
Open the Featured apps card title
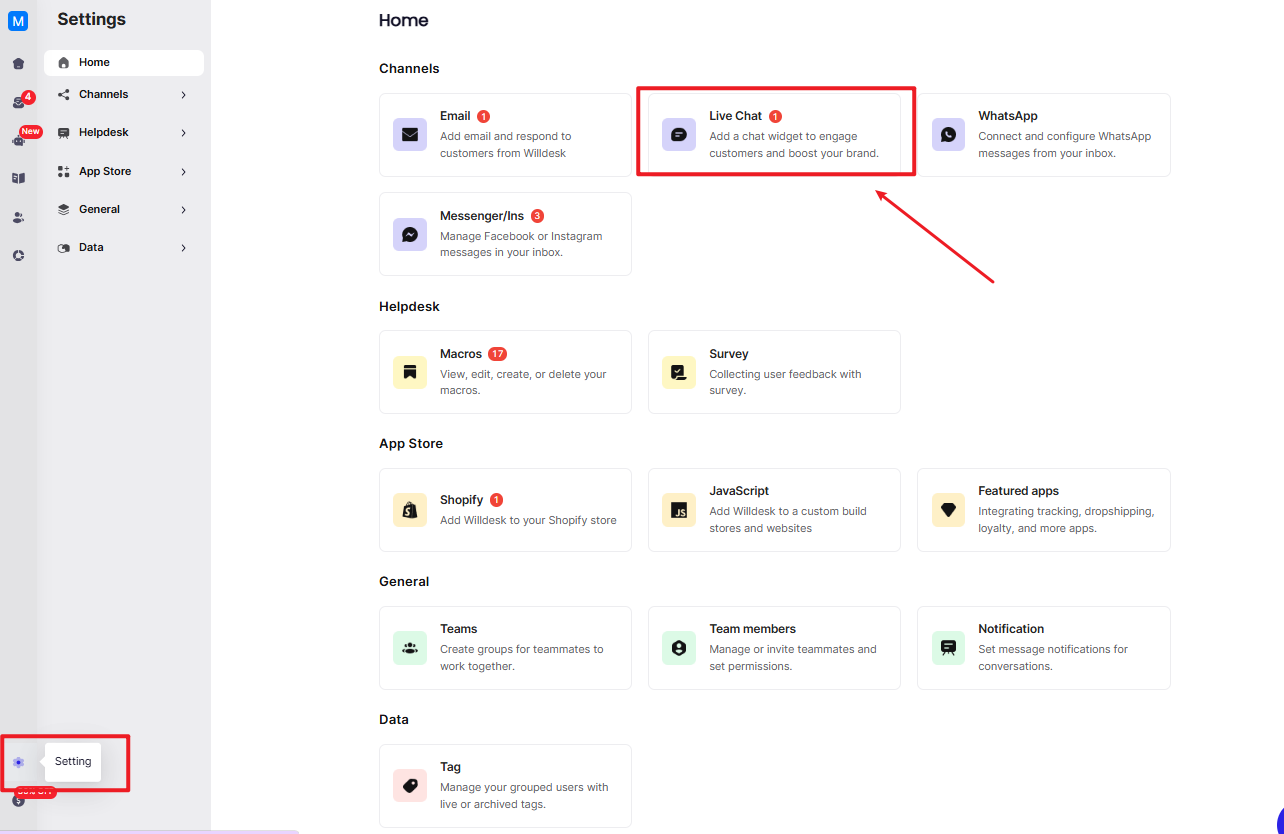(1018, 491)
